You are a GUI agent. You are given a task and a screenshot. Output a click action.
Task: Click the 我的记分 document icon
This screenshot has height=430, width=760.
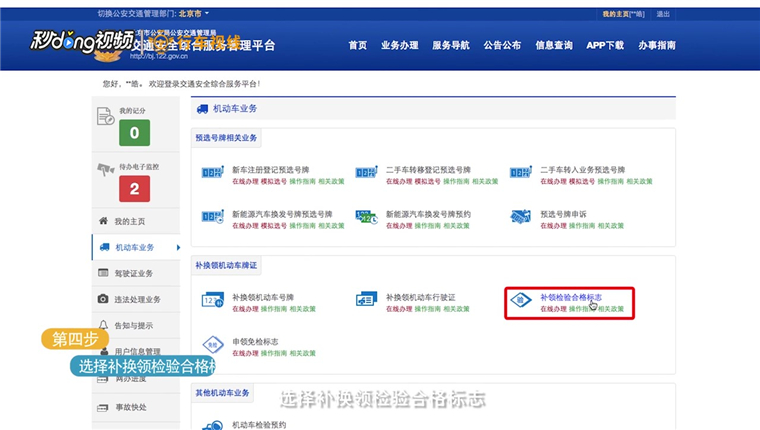pyautogui.click(x=105, y=116)
